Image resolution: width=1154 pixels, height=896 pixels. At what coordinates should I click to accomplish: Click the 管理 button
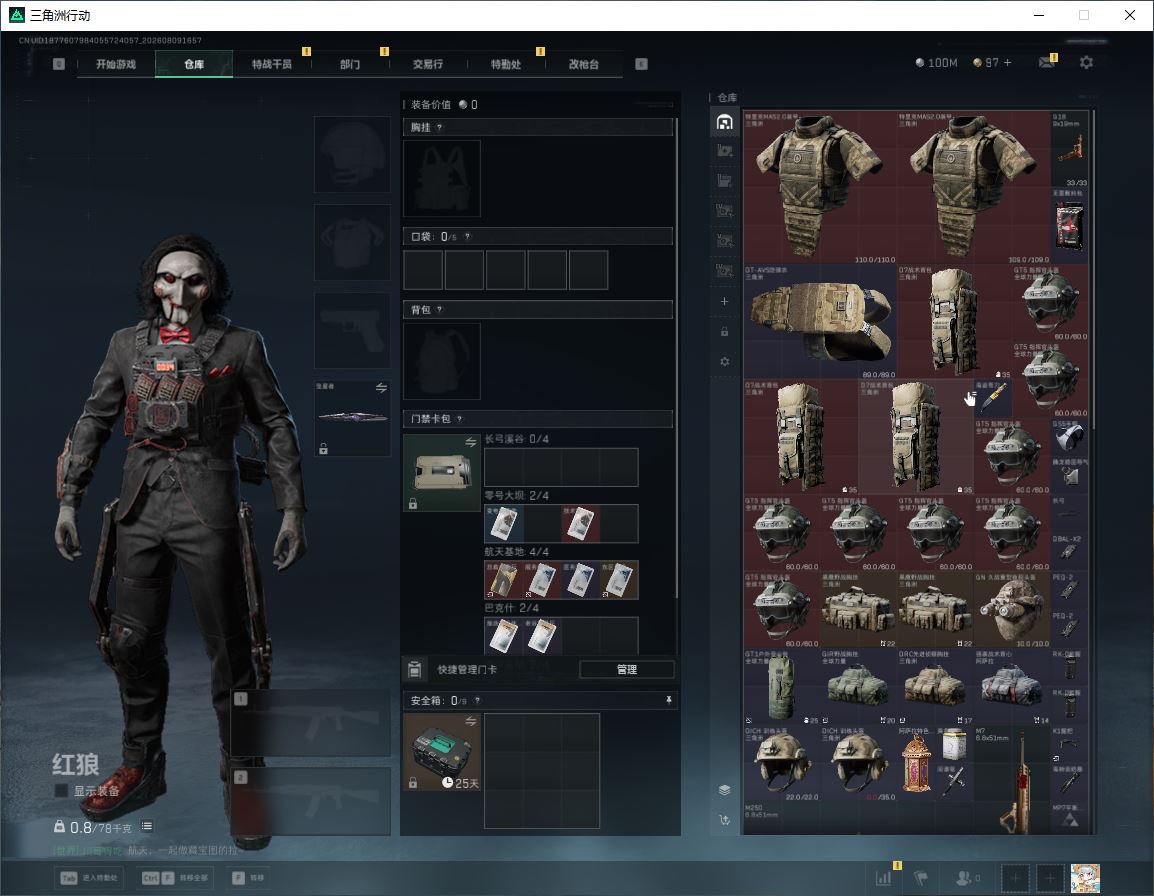[x=626, y=669]
